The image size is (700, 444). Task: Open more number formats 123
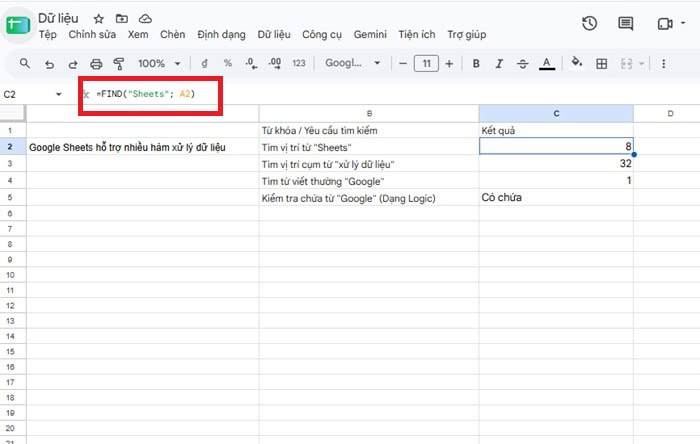pos(299,63)
